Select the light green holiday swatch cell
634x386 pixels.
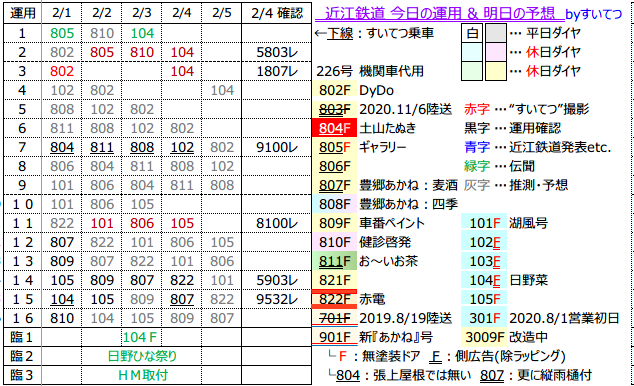point(472,71)
